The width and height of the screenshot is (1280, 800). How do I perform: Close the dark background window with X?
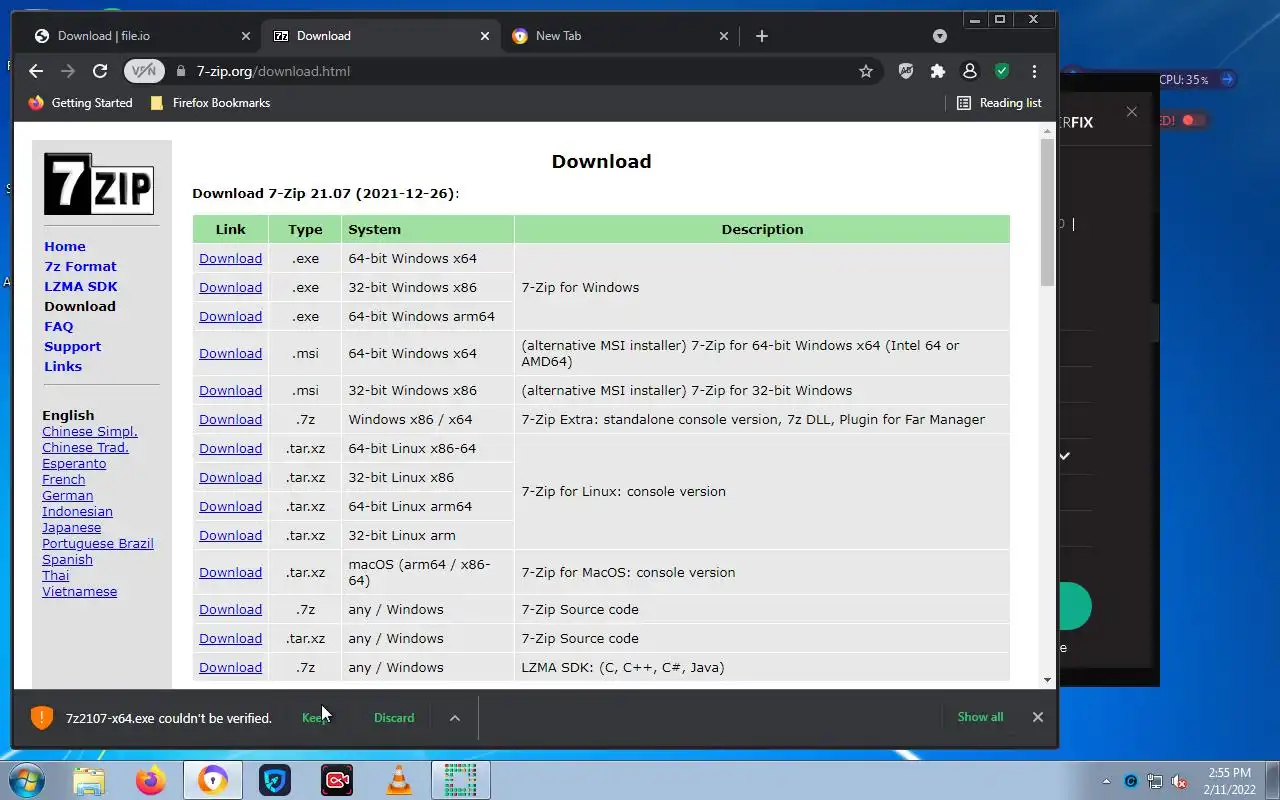pyautogui.click(x=1131, y=112)
